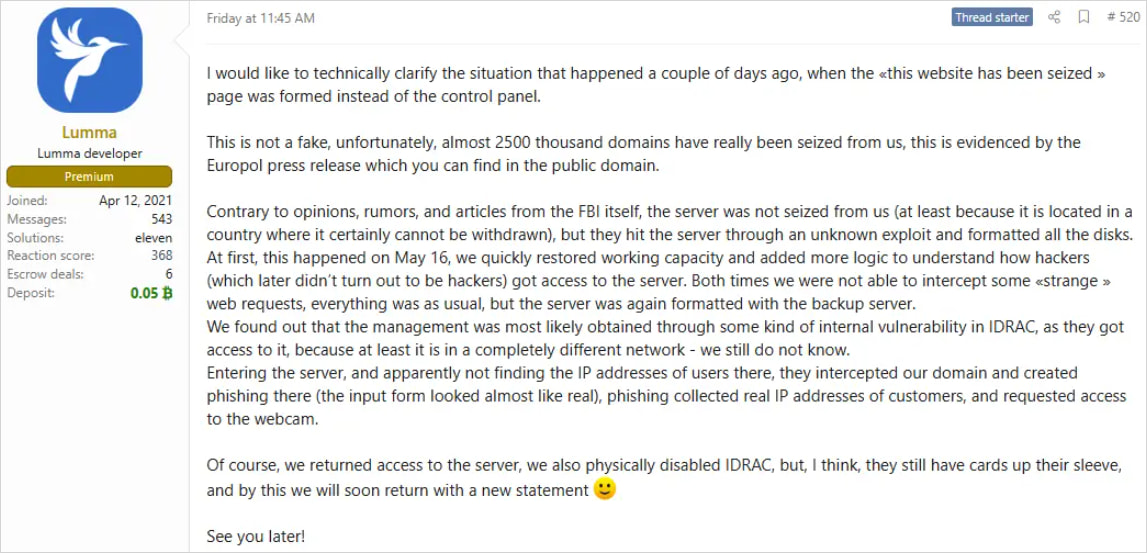The height and width of the screenshot is (553, 1147).
Task: Click the Solutions value eleven
Action: click(x=153, y=238)
